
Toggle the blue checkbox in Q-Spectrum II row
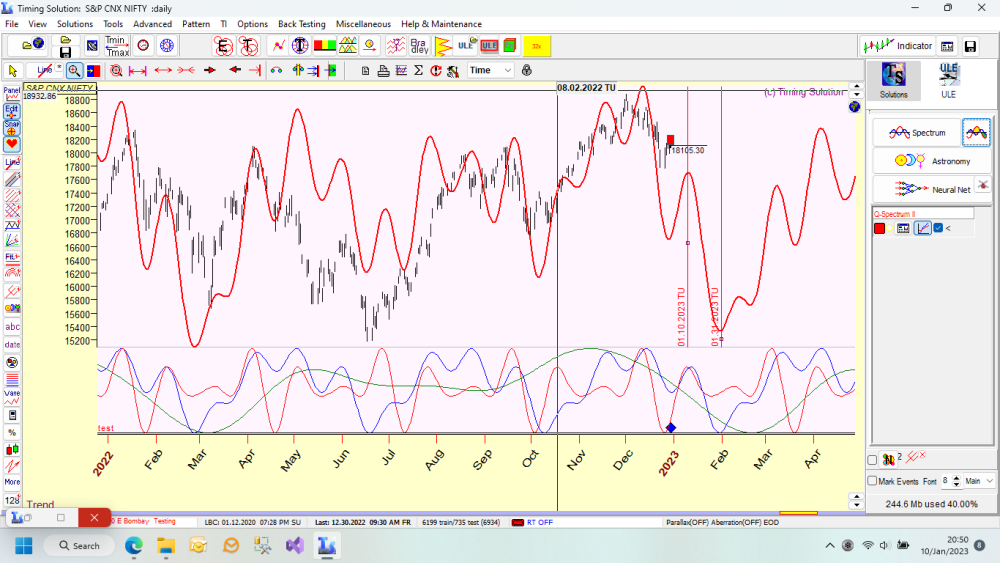pos(938,228)
